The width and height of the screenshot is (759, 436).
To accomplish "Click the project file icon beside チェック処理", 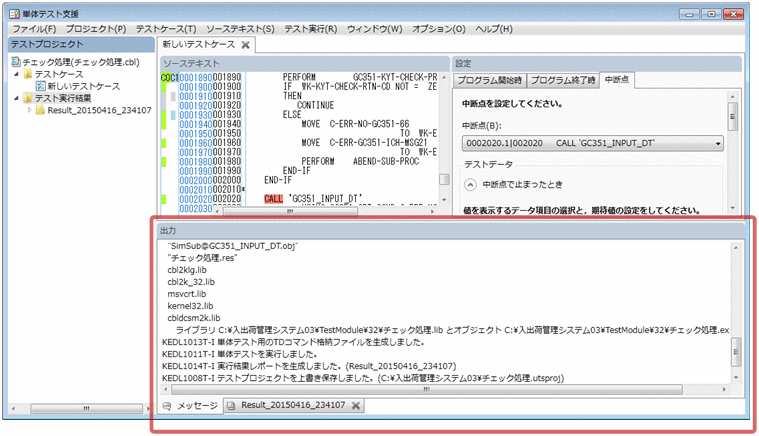I will click(16, 62).
